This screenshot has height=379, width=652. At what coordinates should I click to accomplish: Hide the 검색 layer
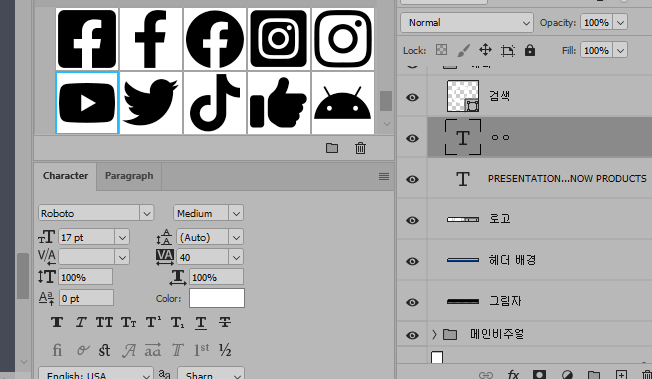pos(412,97)
